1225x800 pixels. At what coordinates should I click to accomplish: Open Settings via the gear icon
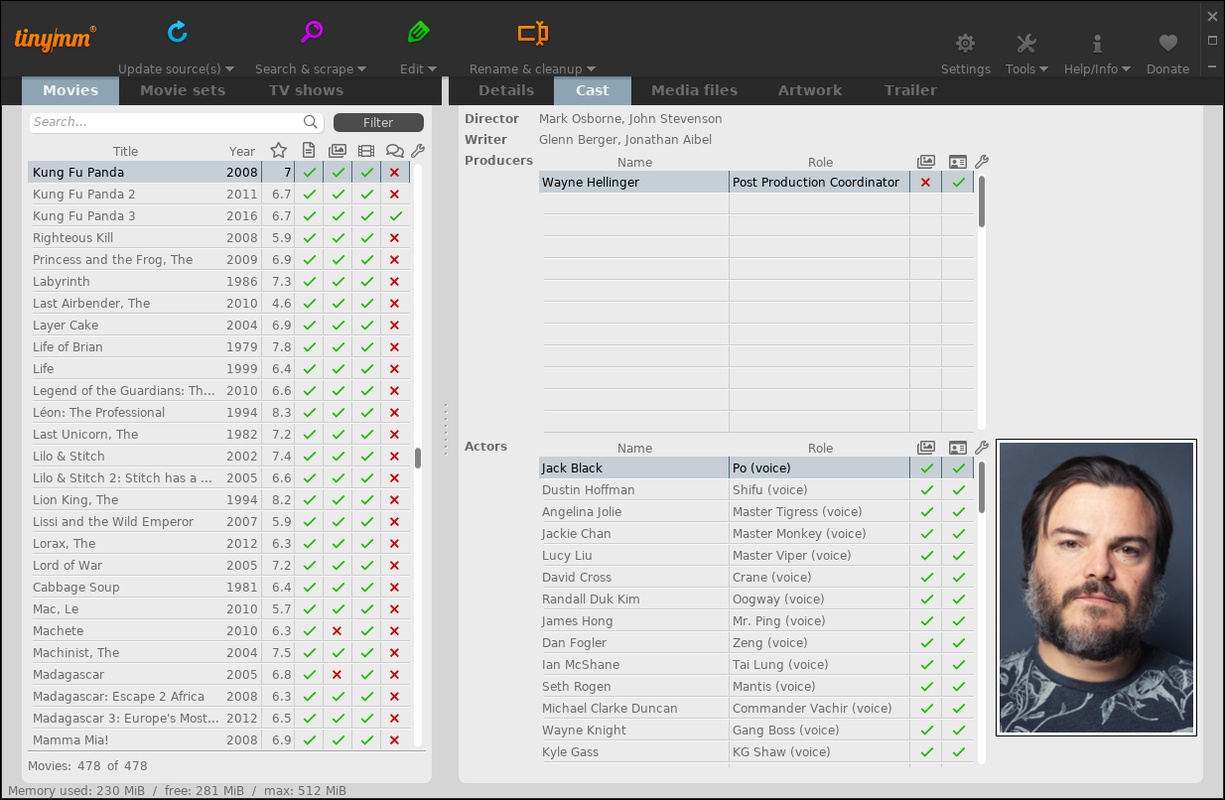[x=965, y=43]
